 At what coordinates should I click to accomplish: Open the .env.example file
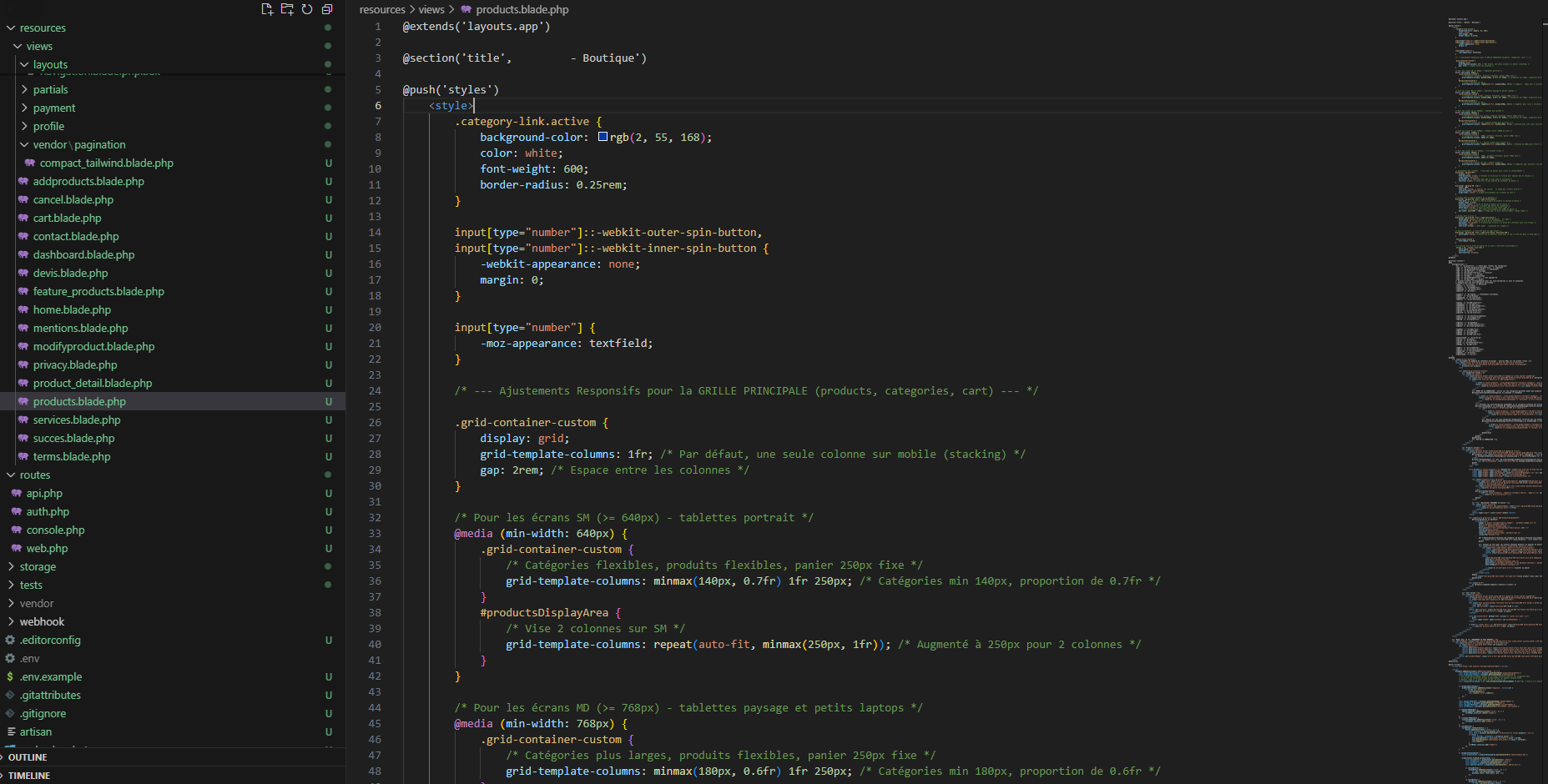[x=172, y=676]
